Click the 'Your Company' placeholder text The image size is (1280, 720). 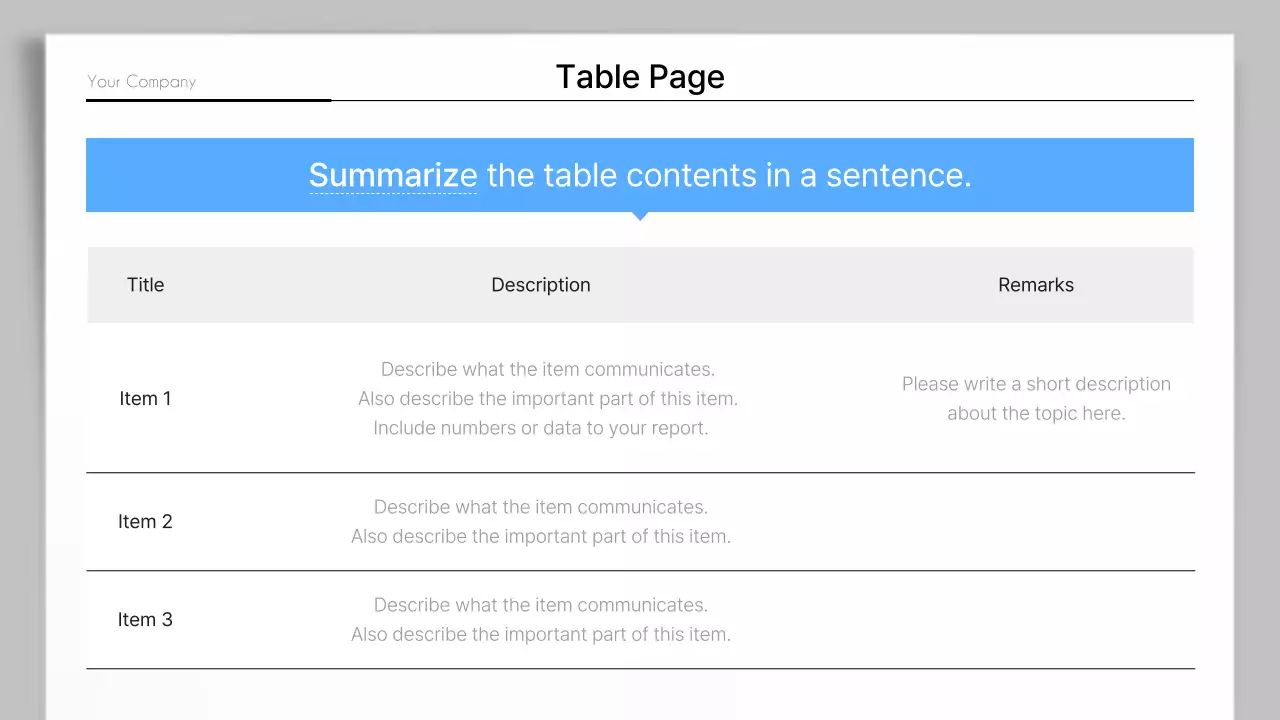tap(141, 82)
